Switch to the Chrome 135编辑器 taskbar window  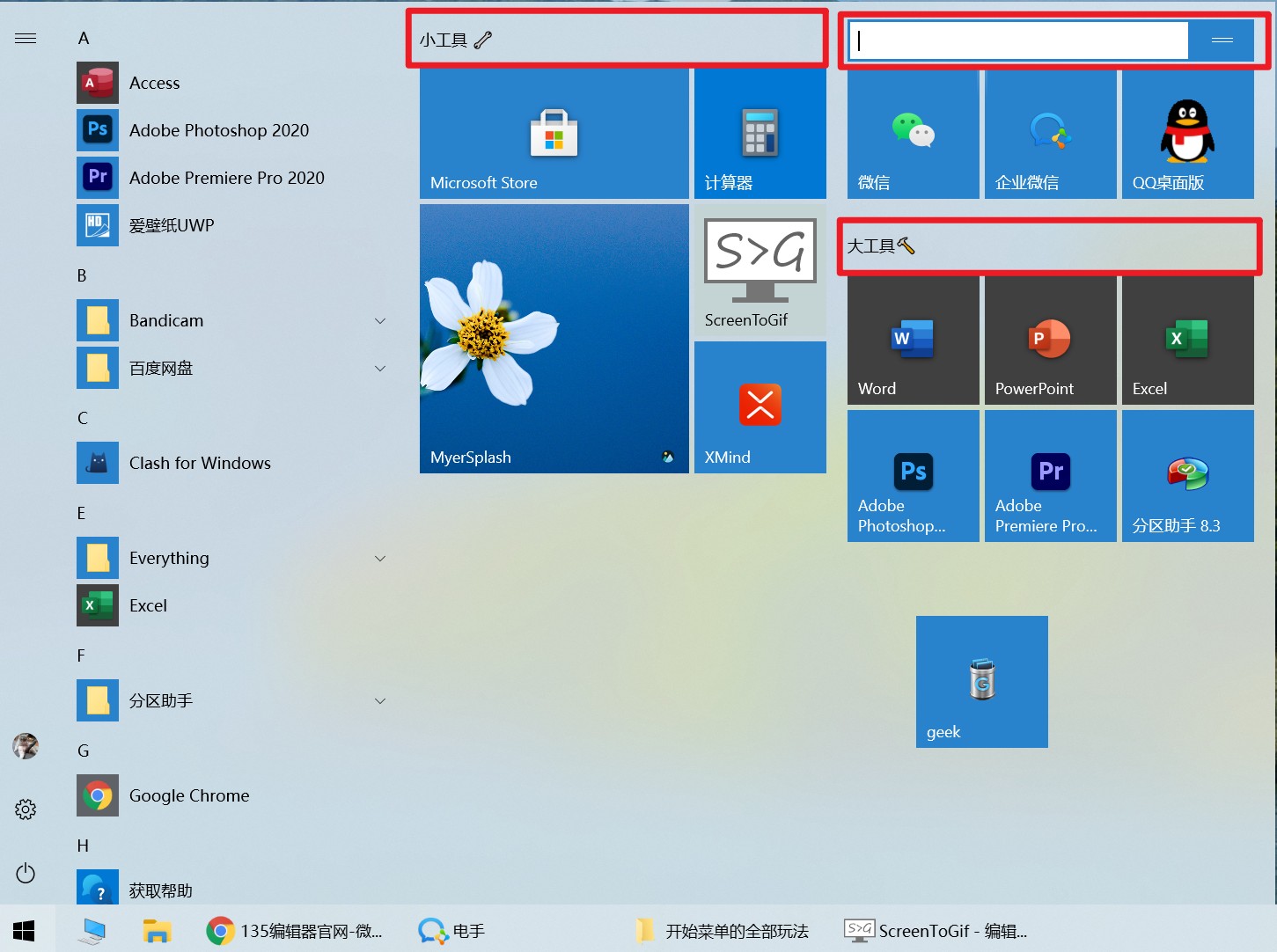(x=295, y=930)
